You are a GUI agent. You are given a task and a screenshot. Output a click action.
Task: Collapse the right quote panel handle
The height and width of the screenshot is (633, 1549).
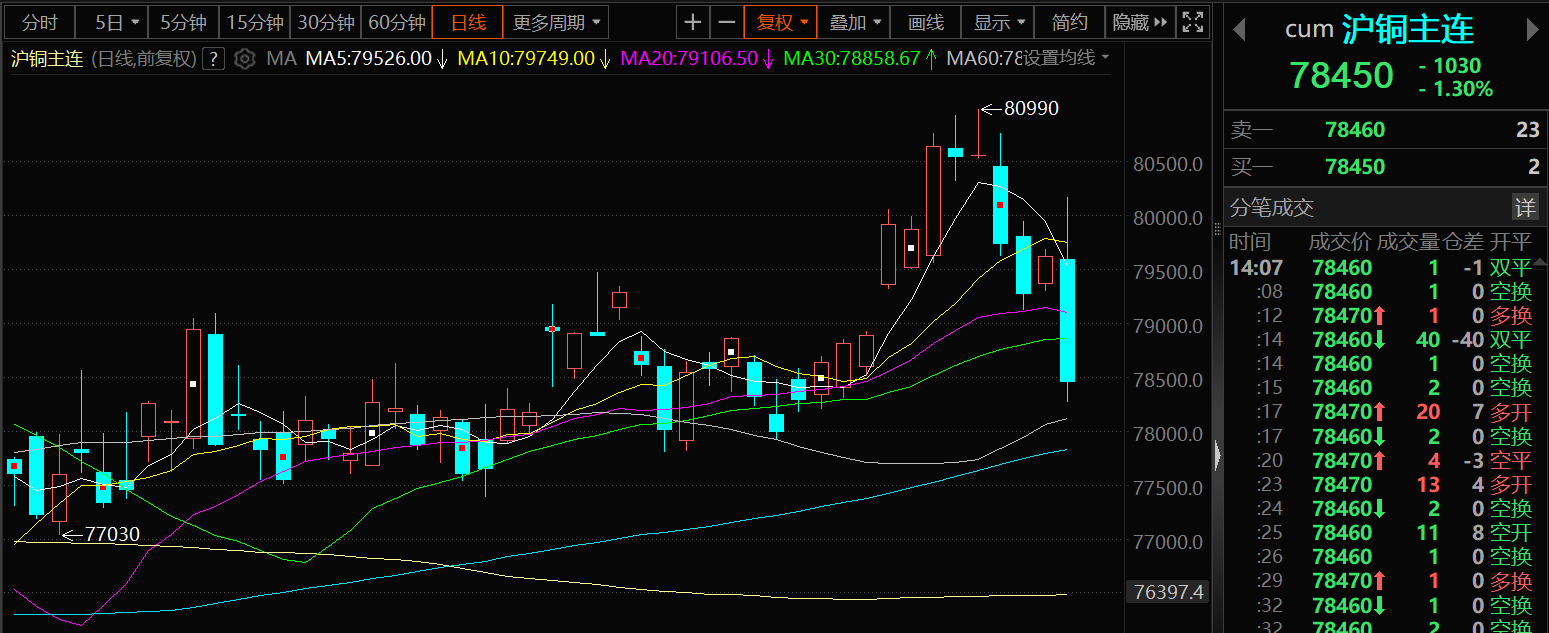[1217, 456]
